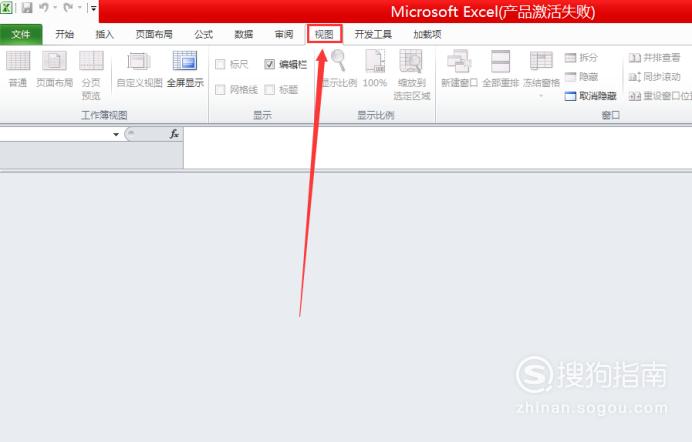692x442 pixels.
Task: Click inside the formula bar input
Action: pyautogui.click(x=437, y=147)
